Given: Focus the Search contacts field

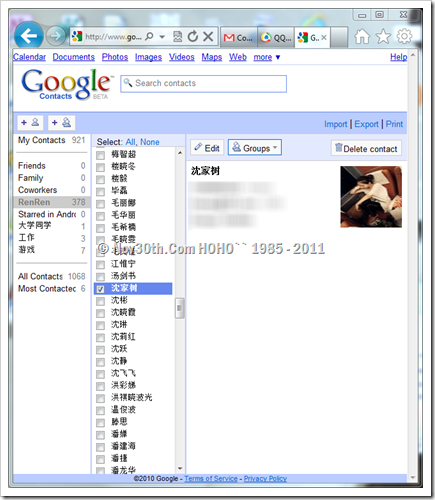Looking at the screenshot, I should point(203,83).
